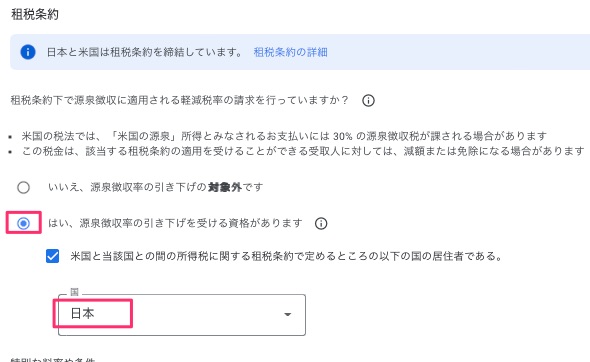Click the いいえ、源泉徴収率の引き下げの対象外です label

pyautogui.click(x=155, y=187)
